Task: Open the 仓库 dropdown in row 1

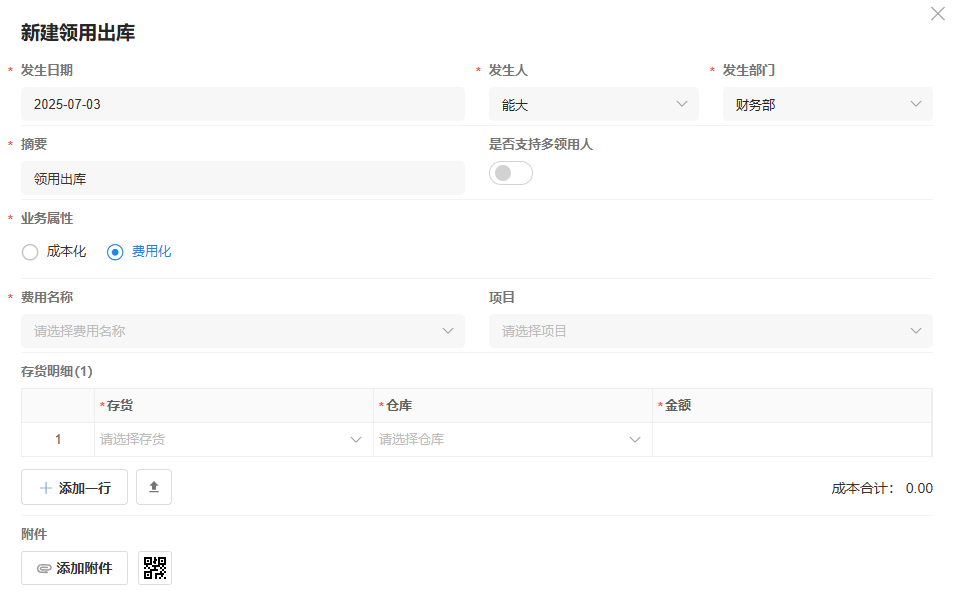Action: [512, 439]
